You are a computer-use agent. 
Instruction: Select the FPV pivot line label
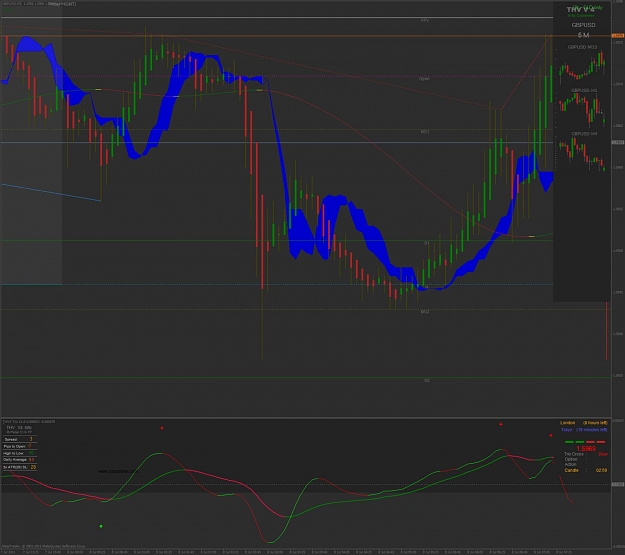[425, 20]
